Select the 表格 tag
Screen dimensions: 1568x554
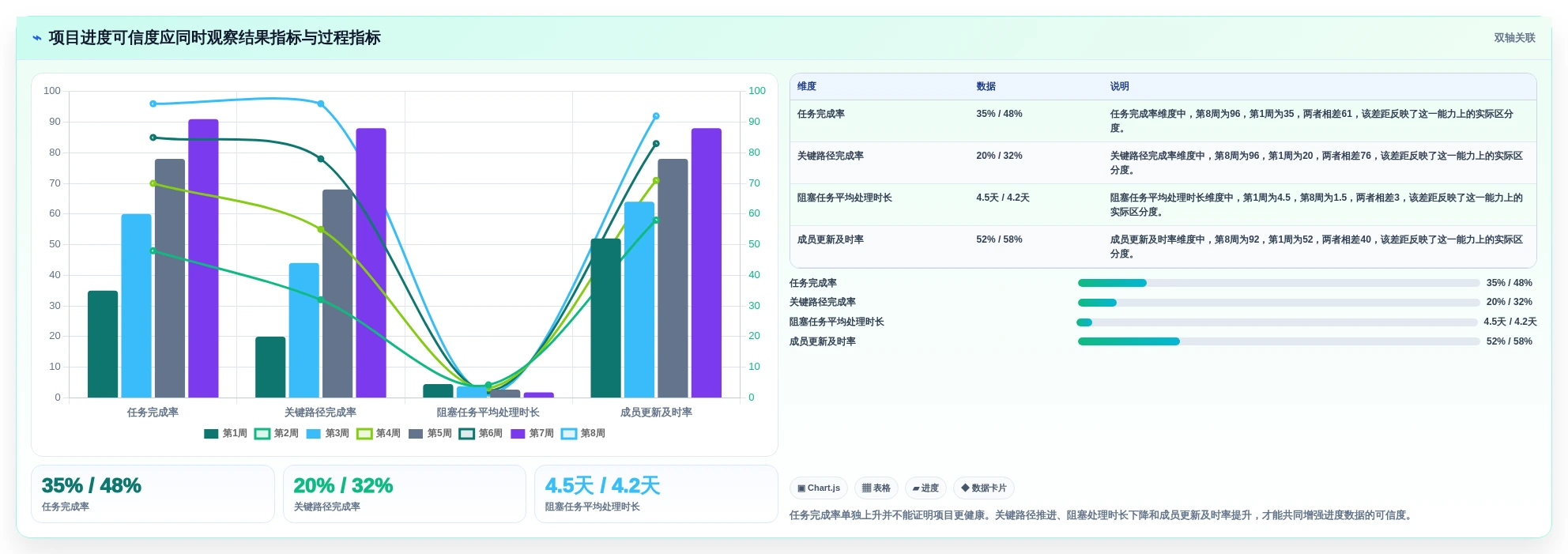coord(876,488)
